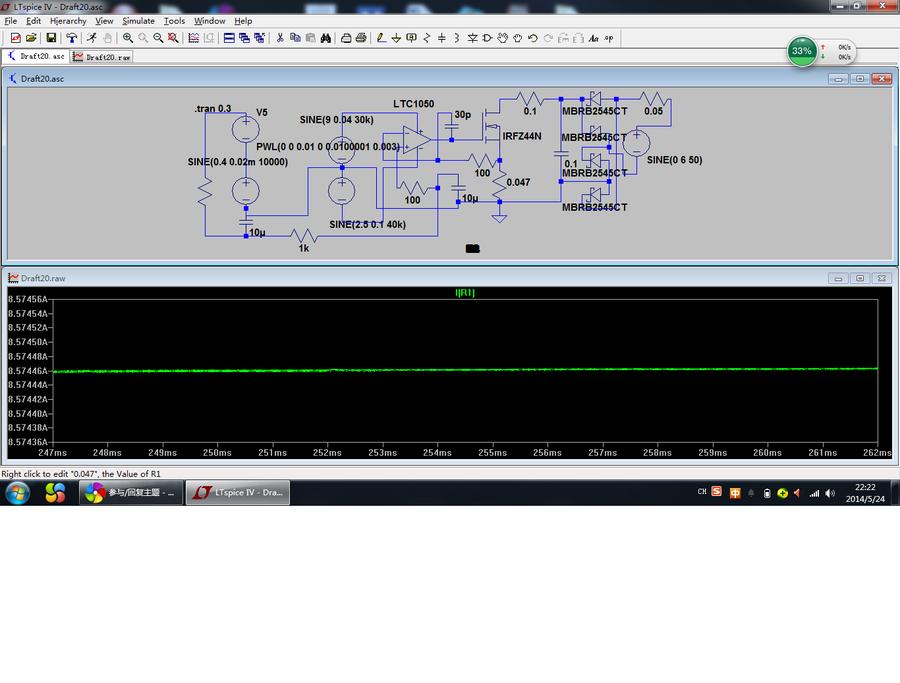Switch to the Draft20.asc tab
Image resolution: width=900 pixels, height=683 pixels.
pos(36,56)
